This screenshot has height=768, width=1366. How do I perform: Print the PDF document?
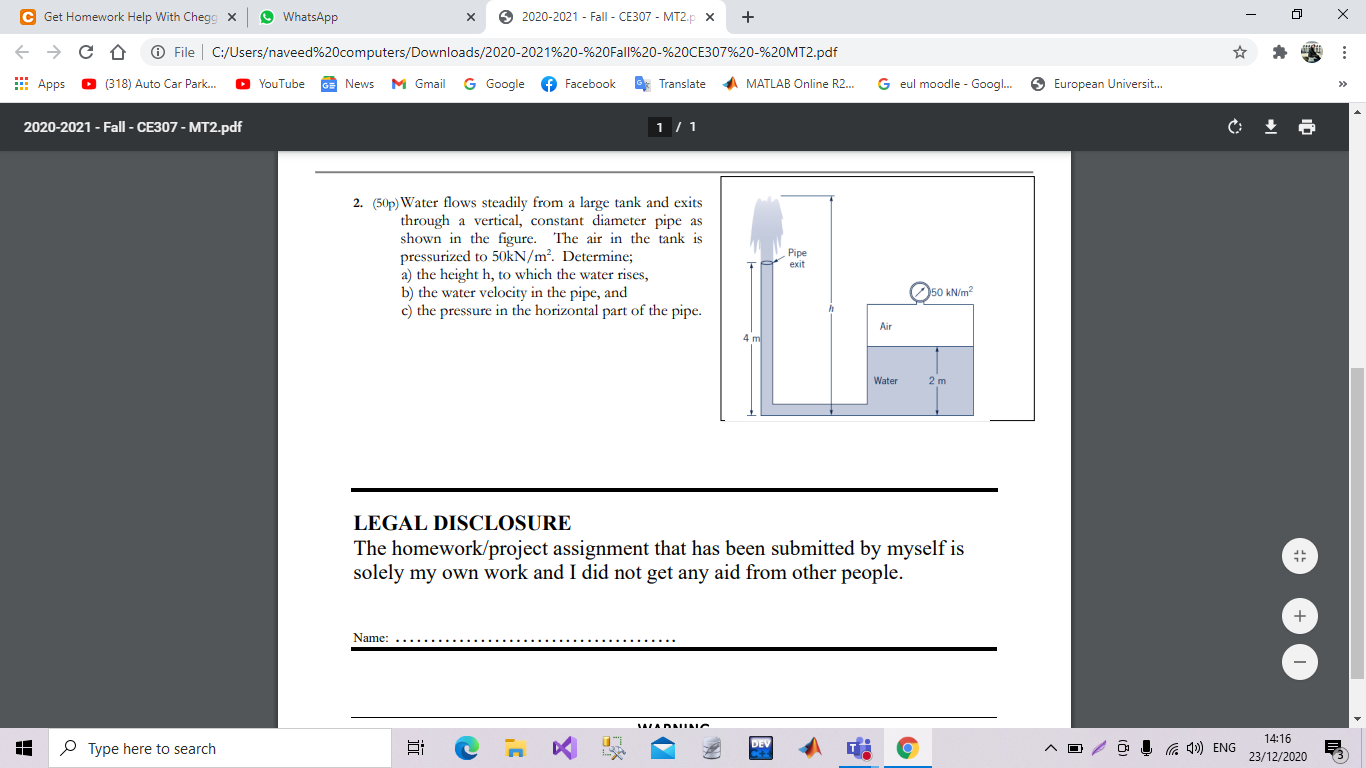click(x=1307, y=127)
